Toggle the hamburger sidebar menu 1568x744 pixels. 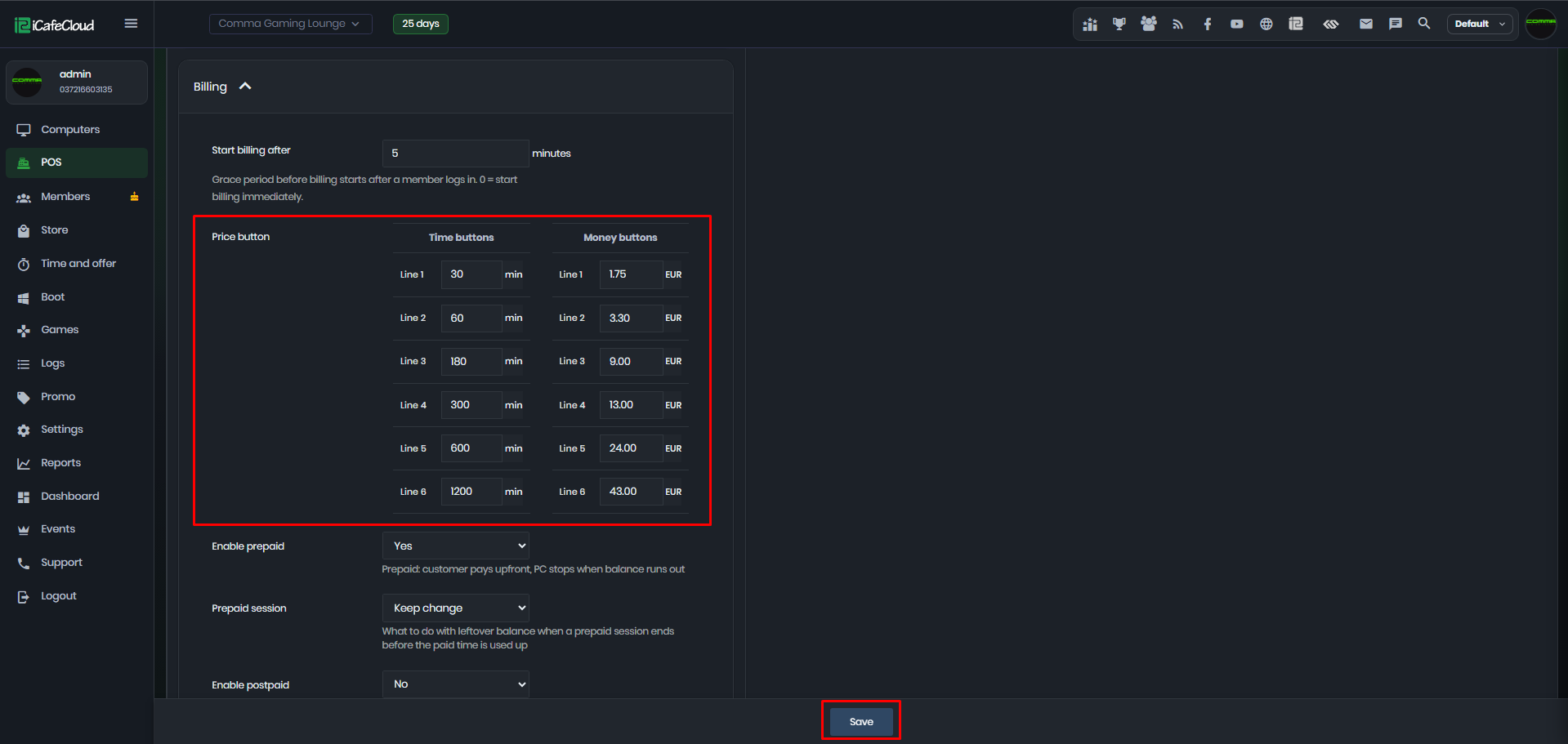pyautogui.click(x=131, y=24)
